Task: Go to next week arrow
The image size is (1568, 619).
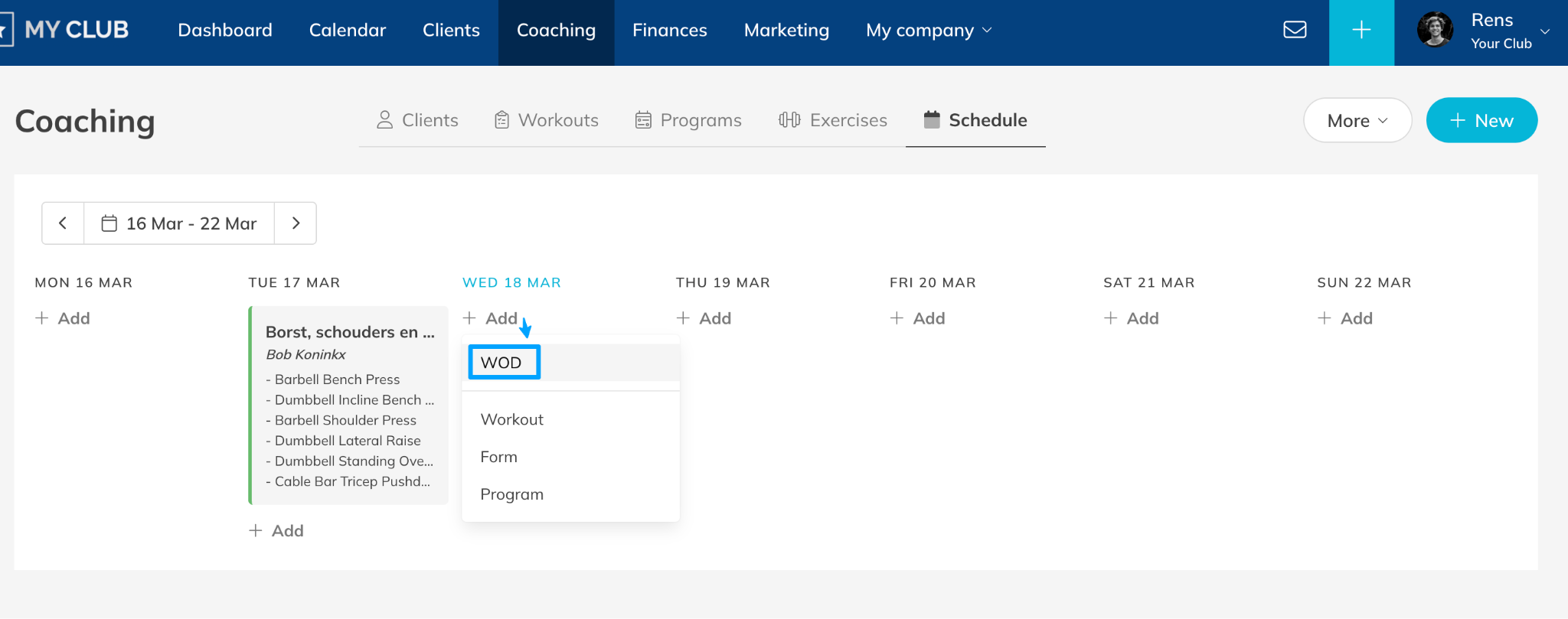Action: tap(296, 223)
